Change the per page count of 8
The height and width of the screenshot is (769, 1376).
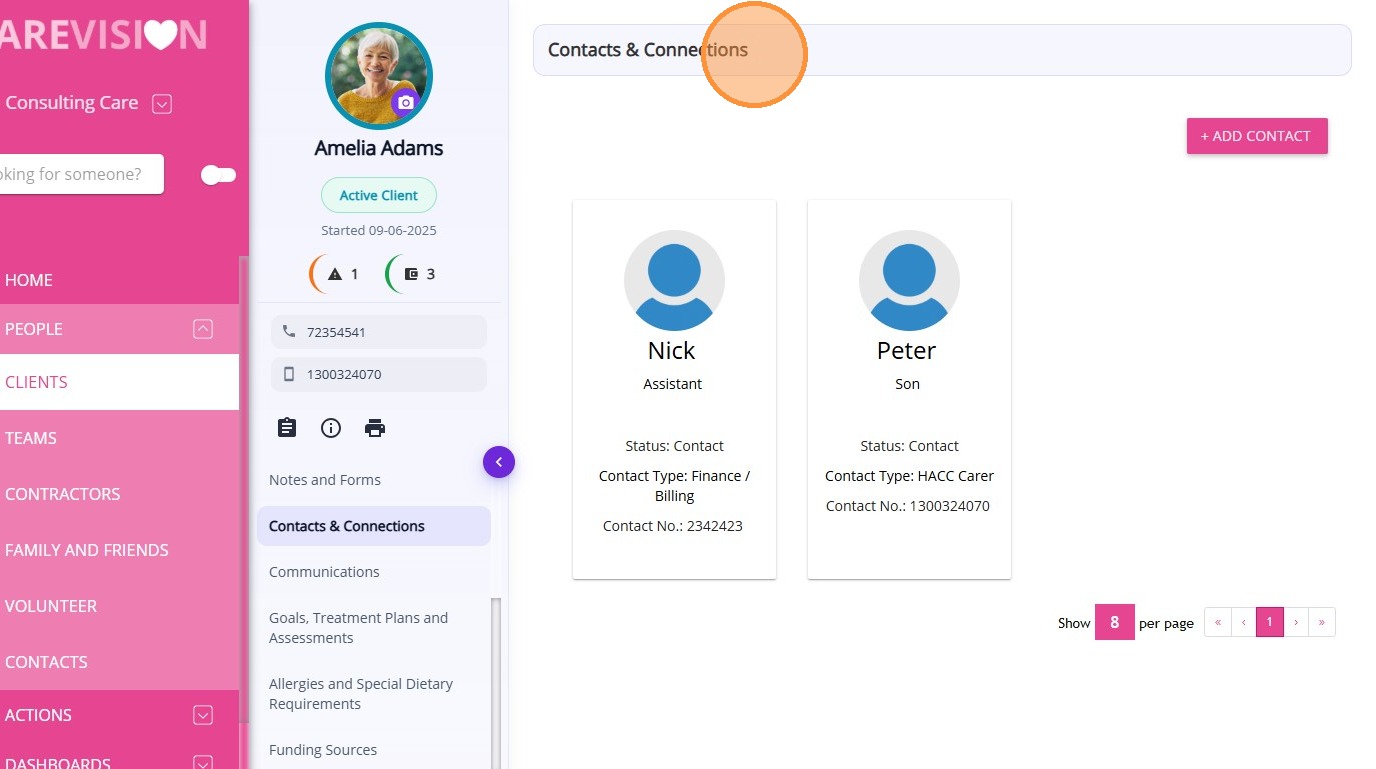tap(1114, 622)
